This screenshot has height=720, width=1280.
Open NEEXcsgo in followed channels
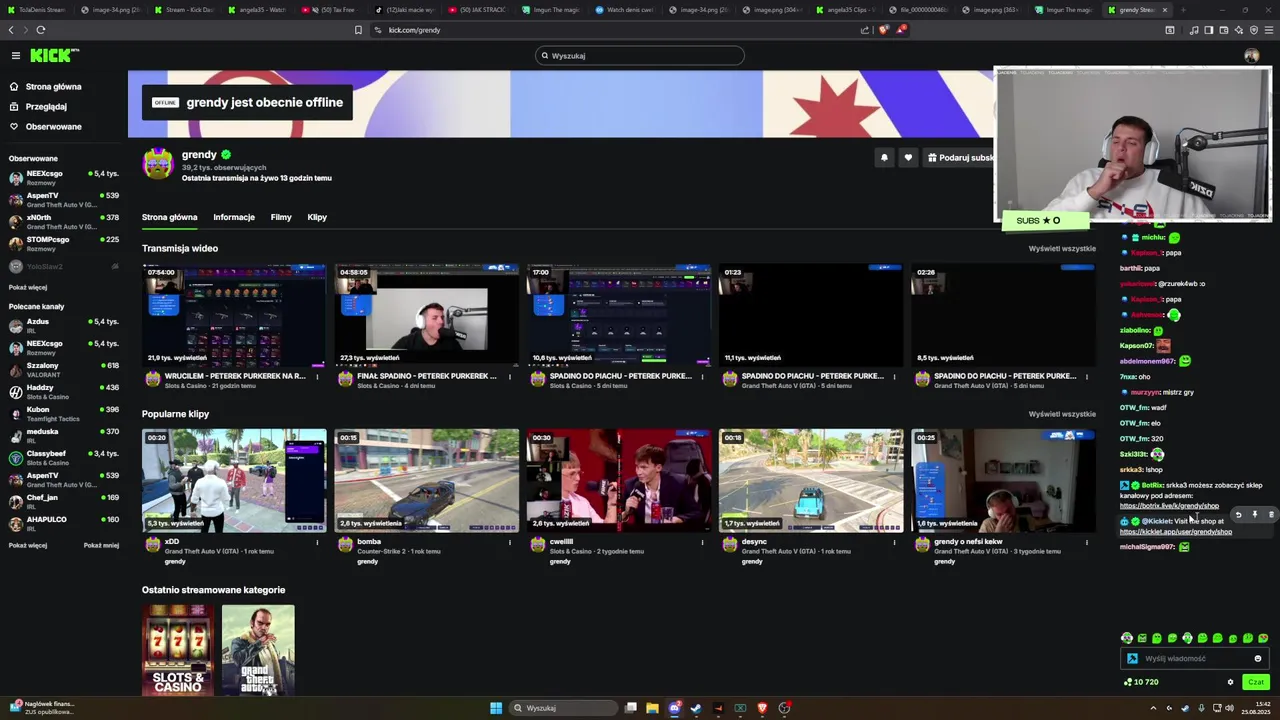tap(63, 178)
